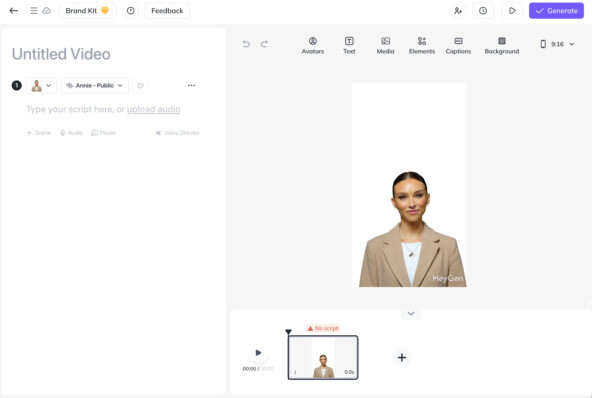Open Brand Kit

(x=88, y=11)
